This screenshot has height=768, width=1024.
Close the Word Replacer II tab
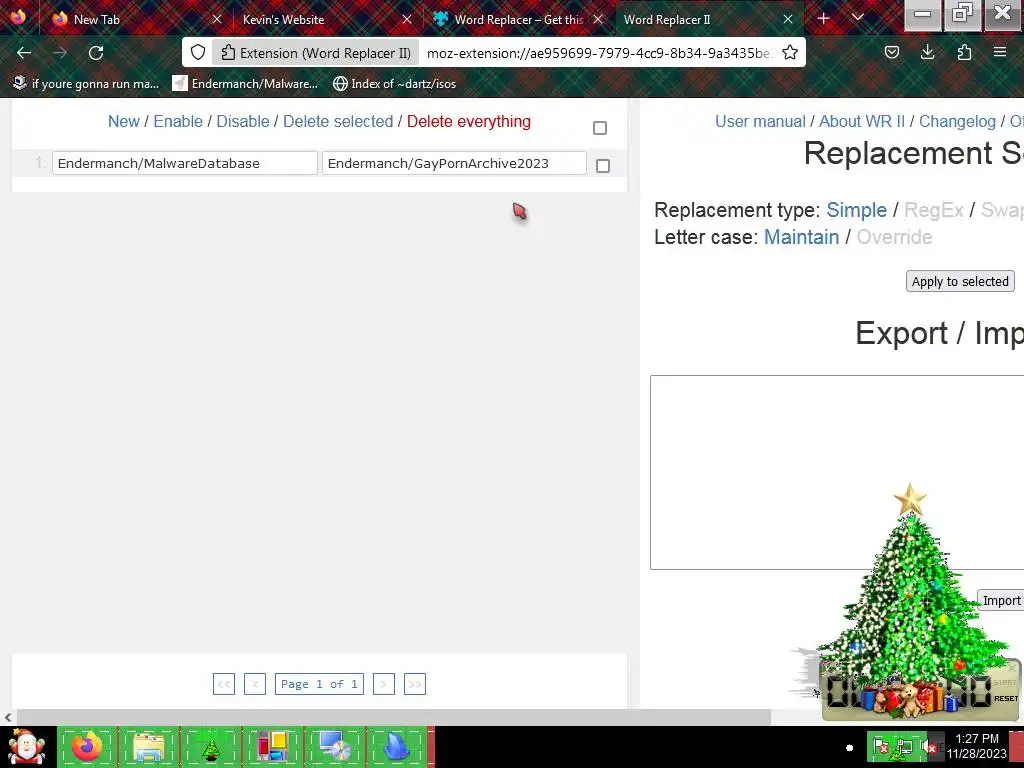pos(788,20)
